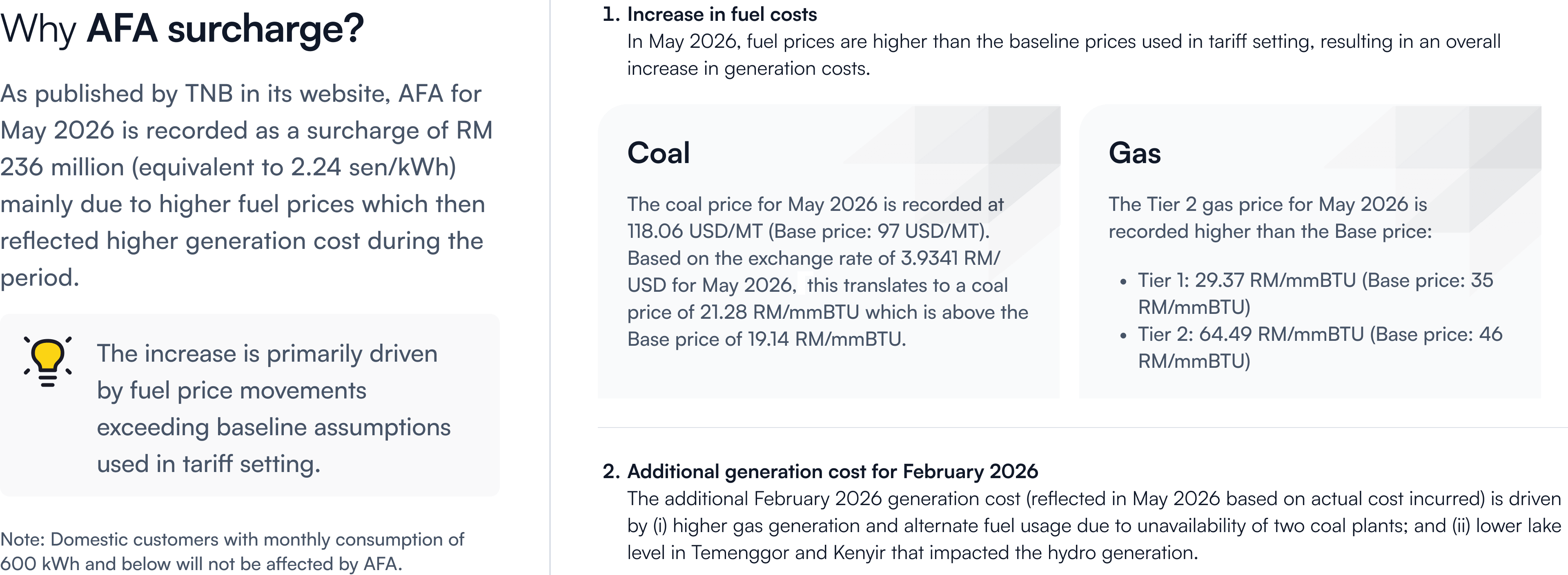Screen dimensions: 1568x575
Task: Click the Tier 2 gas price intro sentence
Action: (x=1269, y=217)
